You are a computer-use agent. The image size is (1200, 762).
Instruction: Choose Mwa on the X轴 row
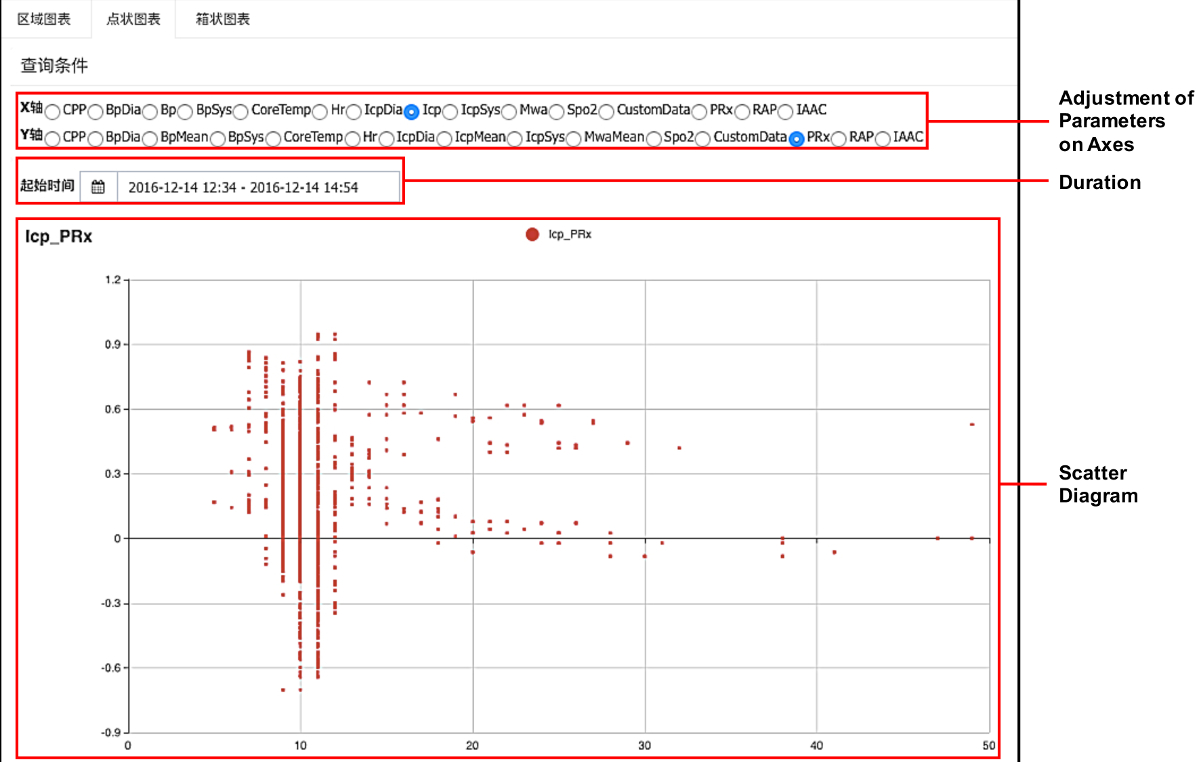(x=509, y=111)
